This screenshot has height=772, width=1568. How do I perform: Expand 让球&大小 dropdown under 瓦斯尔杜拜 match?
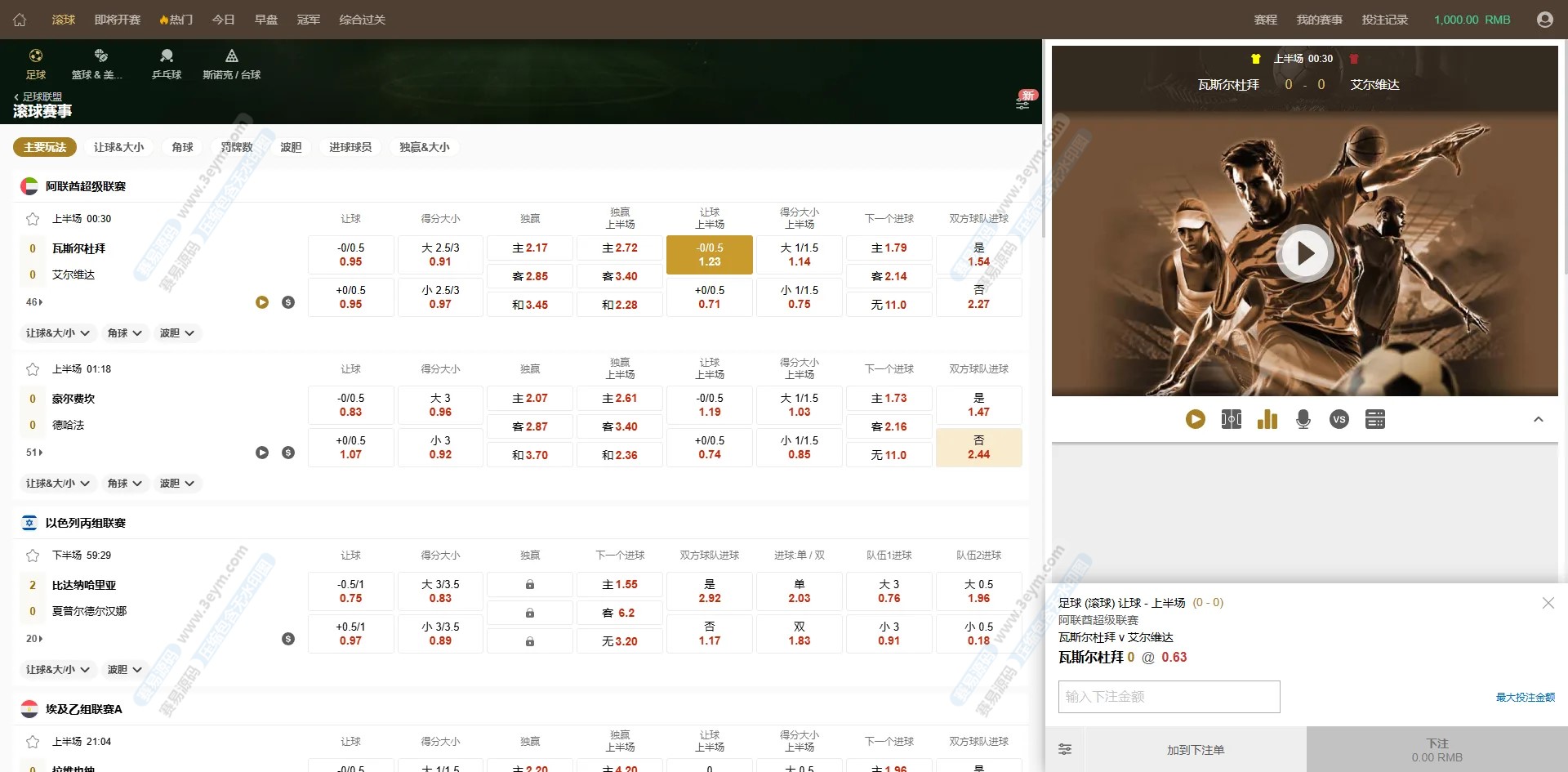coord(57,333)
